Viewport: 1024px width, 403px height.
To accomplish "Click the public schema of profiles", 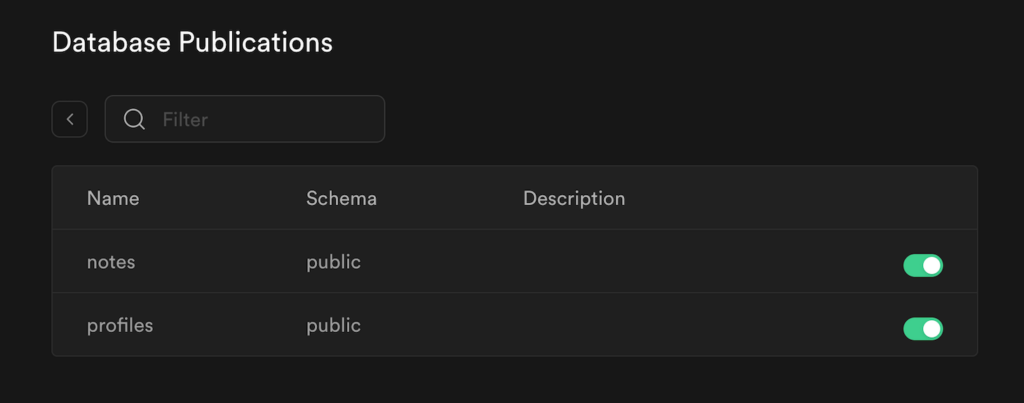I will (x=333, y=325).
